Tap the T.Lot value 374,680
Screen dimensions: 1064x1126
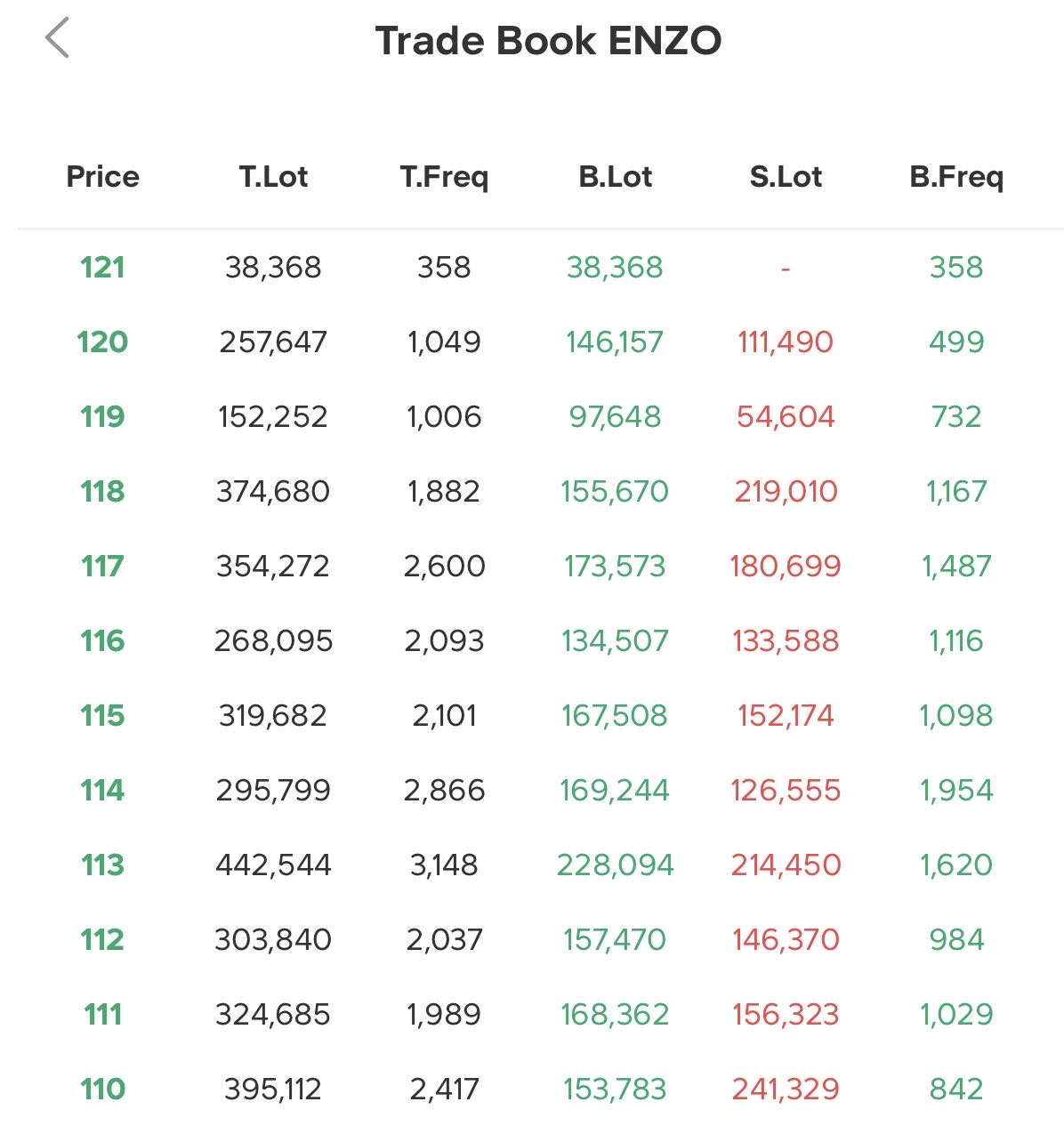(x=273, y=491)
